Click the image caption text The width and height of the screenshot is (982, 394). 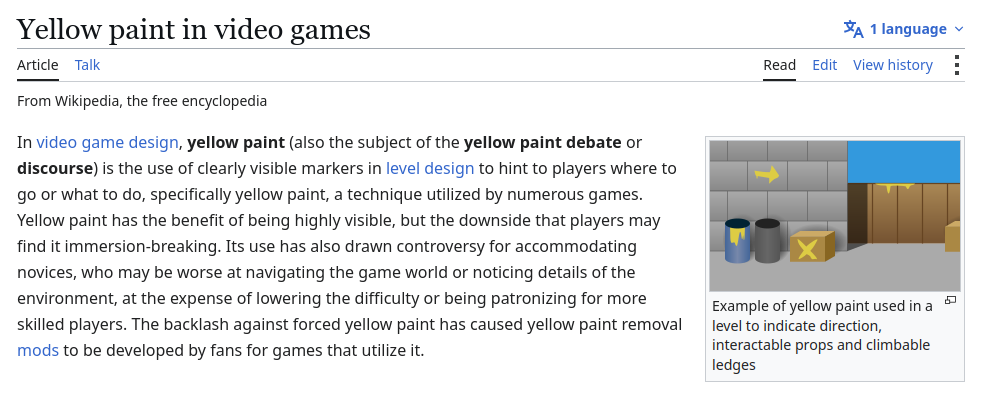[822, 335]
